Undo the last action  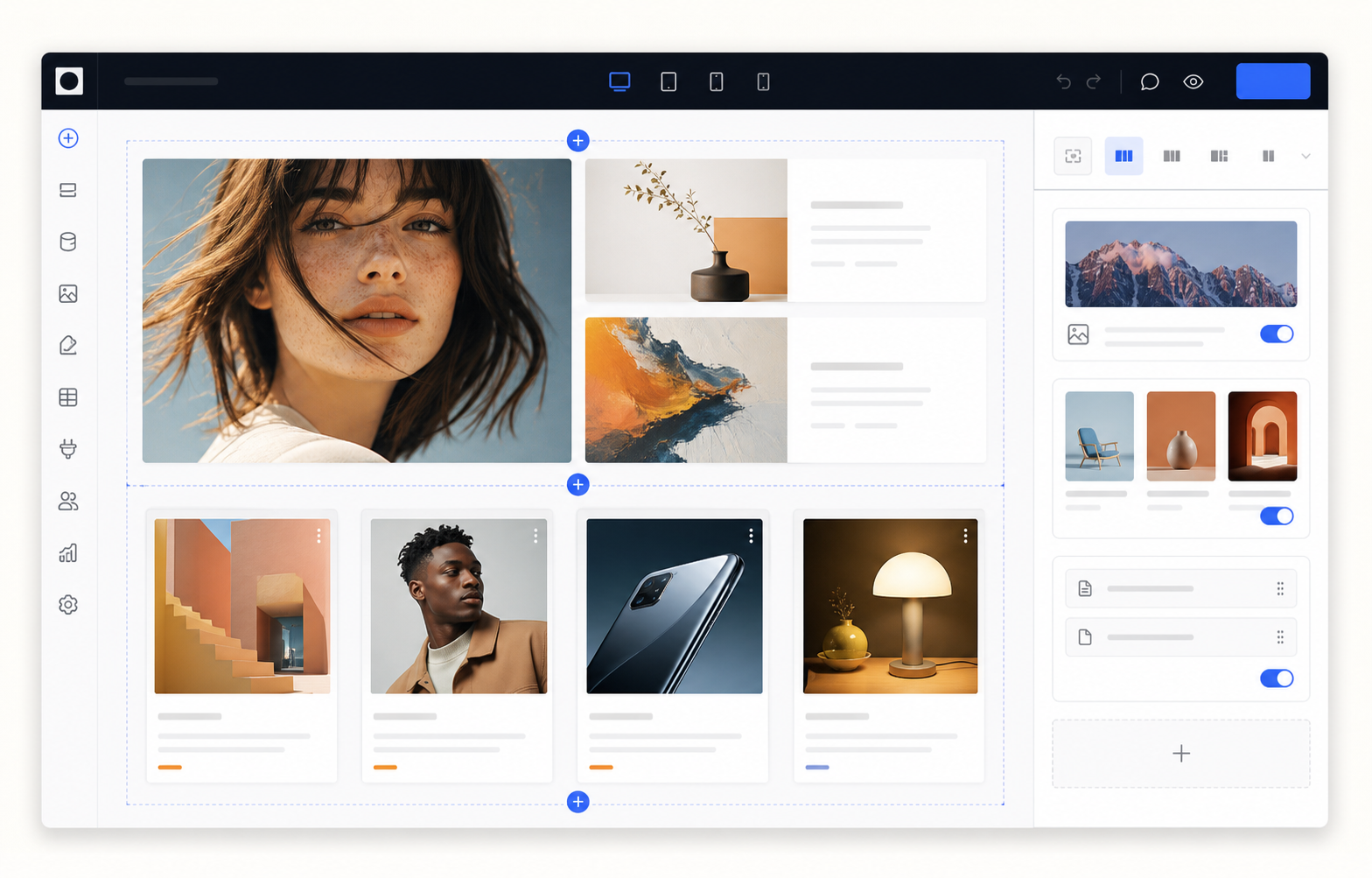click(1063, 81)
